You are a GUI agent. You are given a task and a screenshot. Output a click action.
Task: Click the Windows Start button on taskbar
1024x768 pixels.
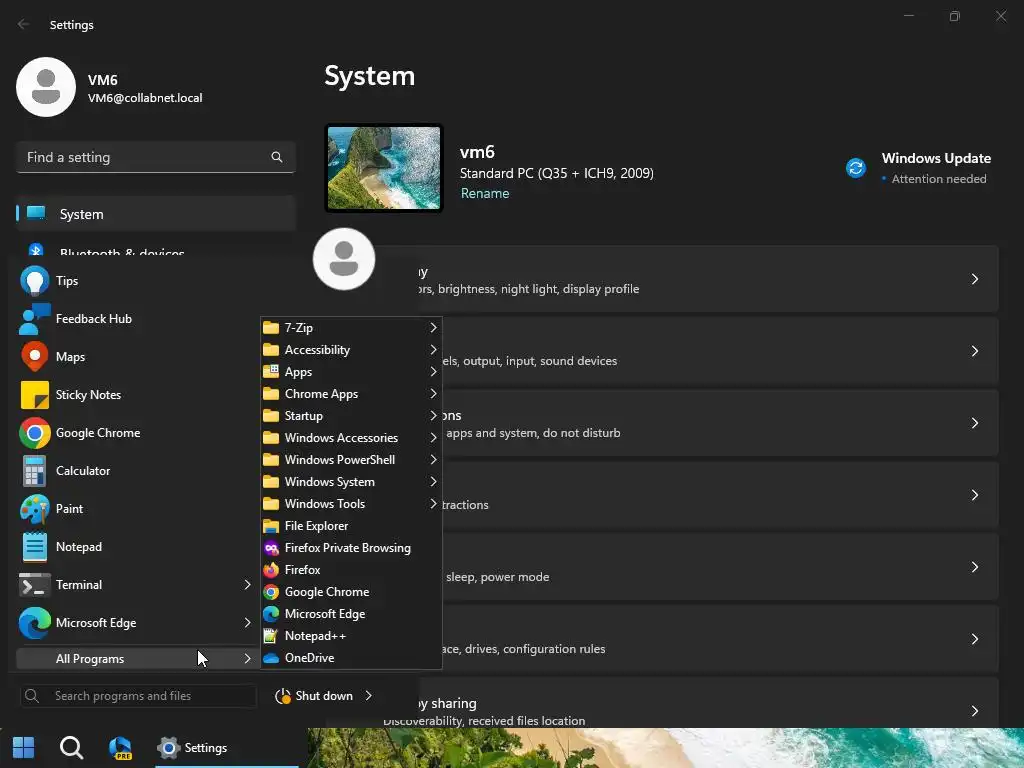point(24,748)
